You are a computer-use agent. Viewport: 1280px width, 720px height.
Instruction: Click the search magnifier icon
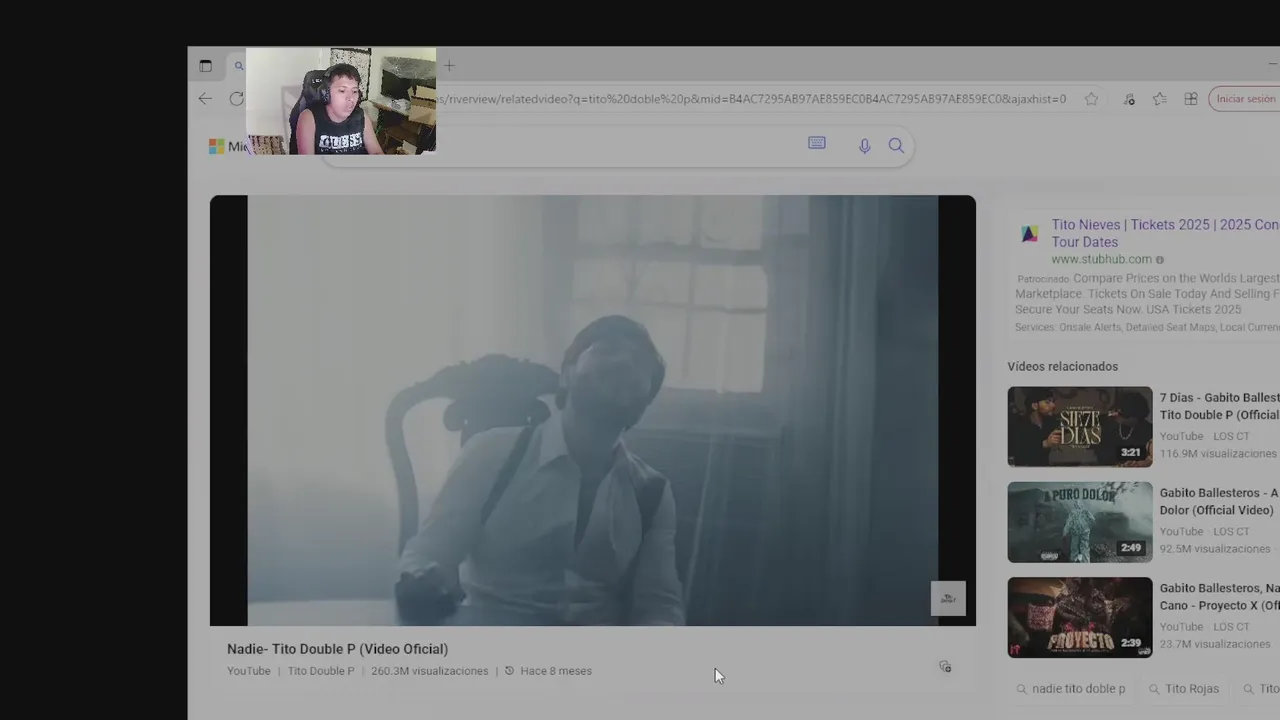896,146
